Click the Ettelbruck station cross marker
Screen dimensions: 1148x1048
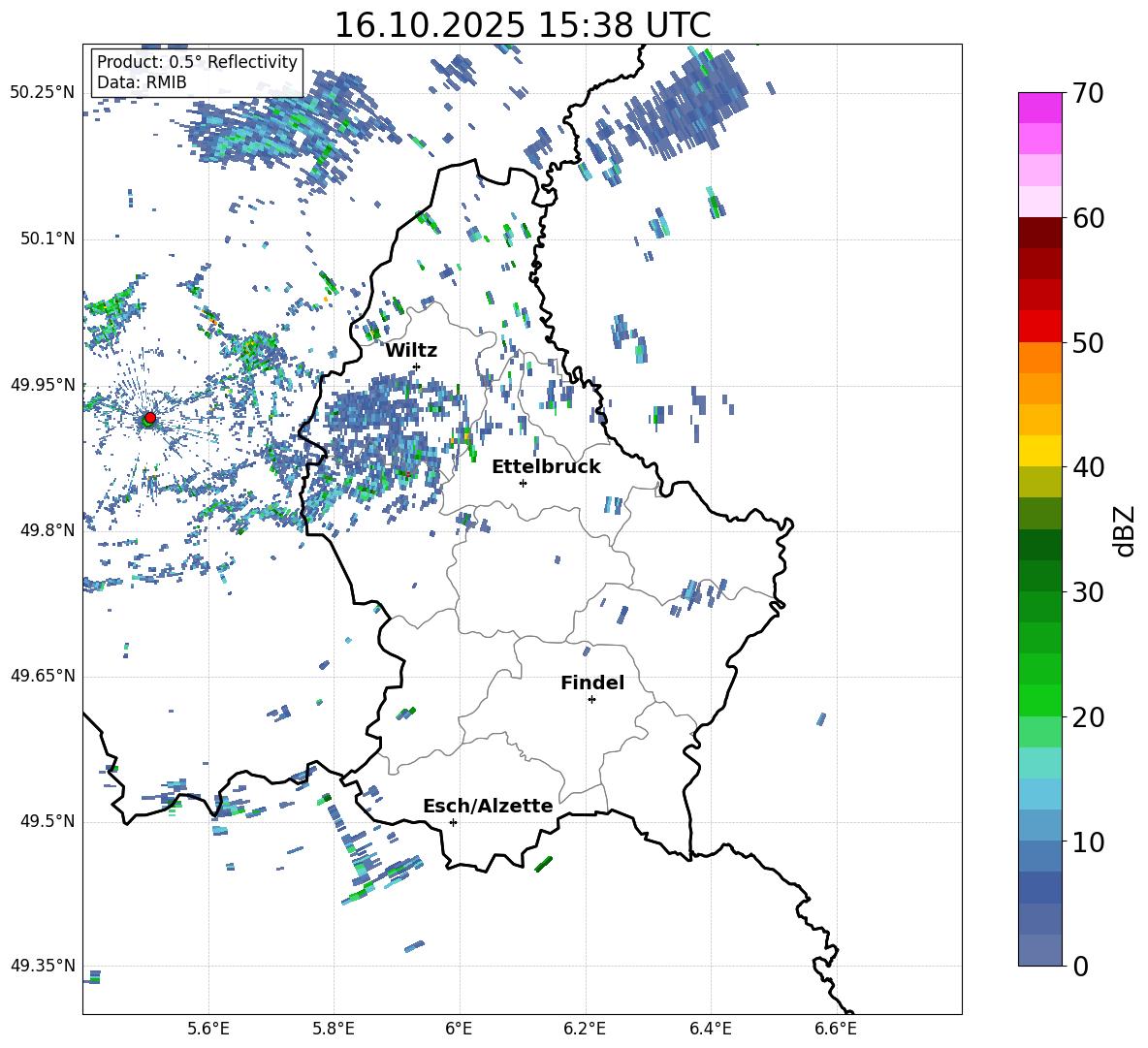click(x=523, y=483)
